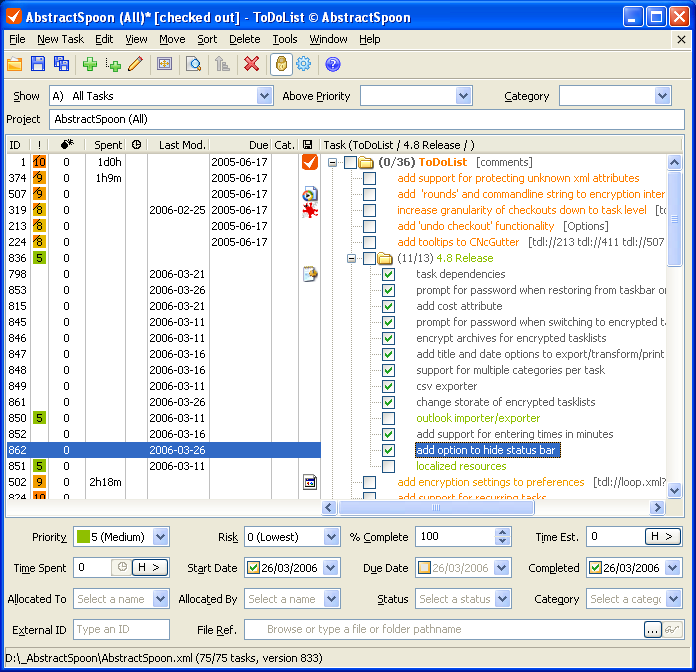Click the Time Spent 'H >' units button
The image size is (696, 672).
pos(150,567)
